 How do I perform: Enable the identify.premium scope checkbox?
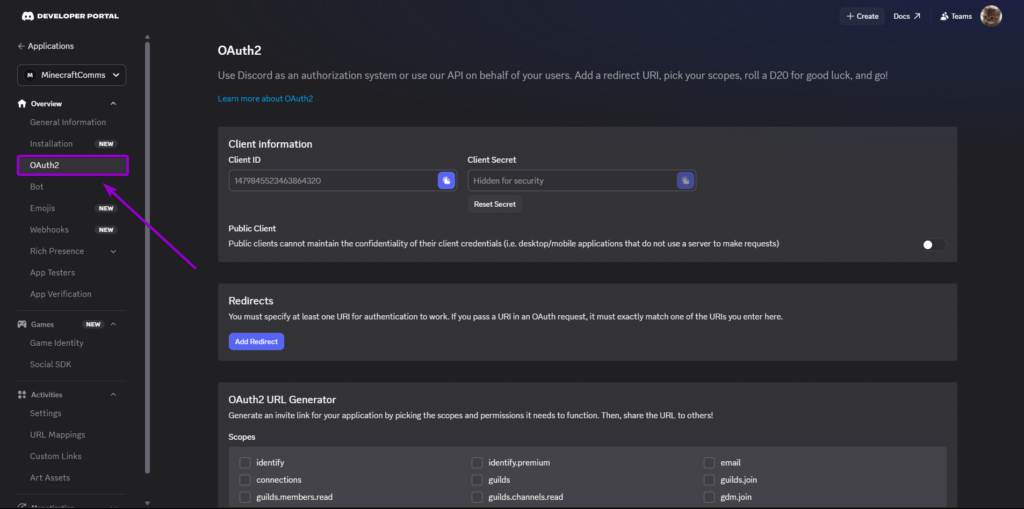coord(477,463)
